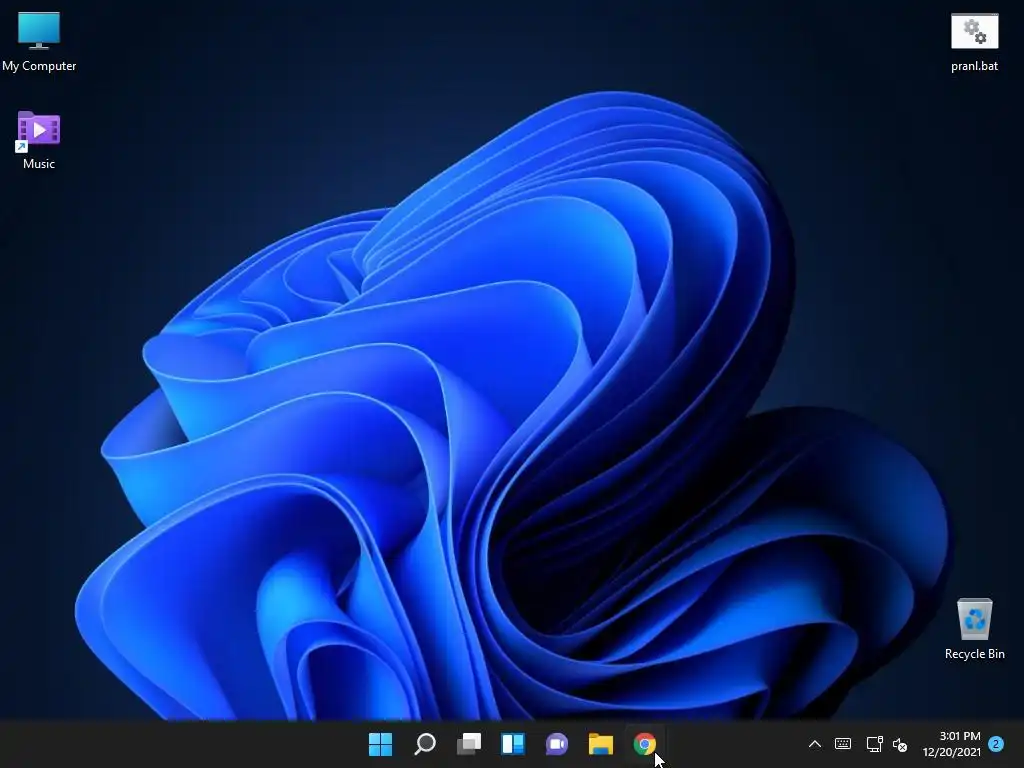The width and height of the screenshot is (1024, 768).
Task: Launch Teams Chat from the taskbar
Action: click(556, 744)
